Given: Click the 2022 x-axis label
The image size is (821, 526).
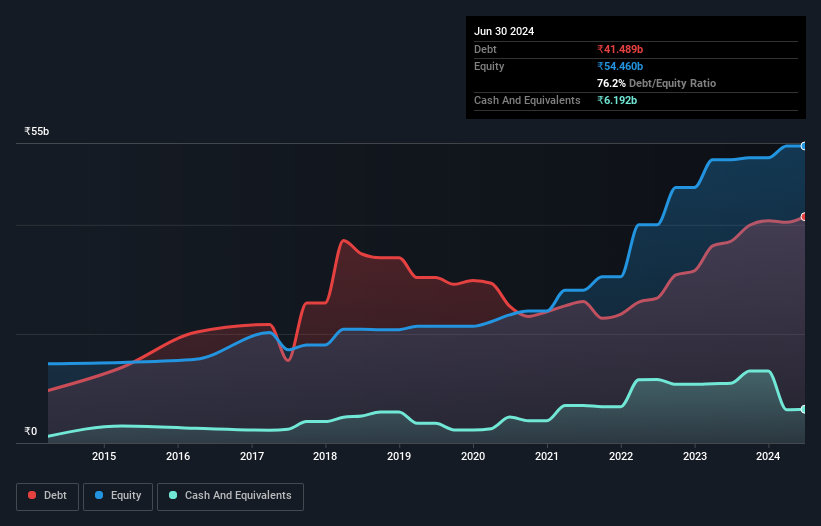Looking at the screenshot, I should pos(621,456).
